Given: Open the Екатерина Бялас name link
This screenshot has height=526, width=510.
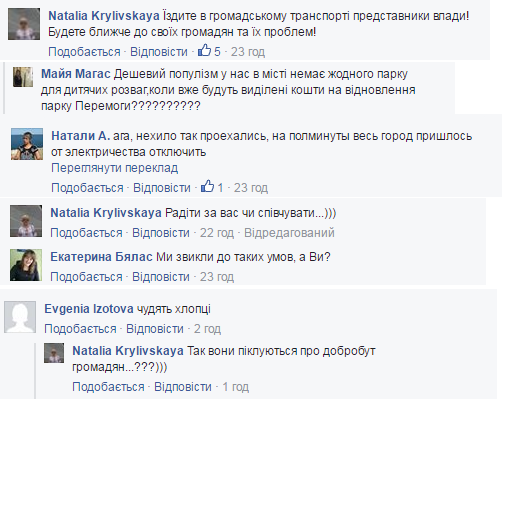Looking at the screenshot, I should coord(101,257).
